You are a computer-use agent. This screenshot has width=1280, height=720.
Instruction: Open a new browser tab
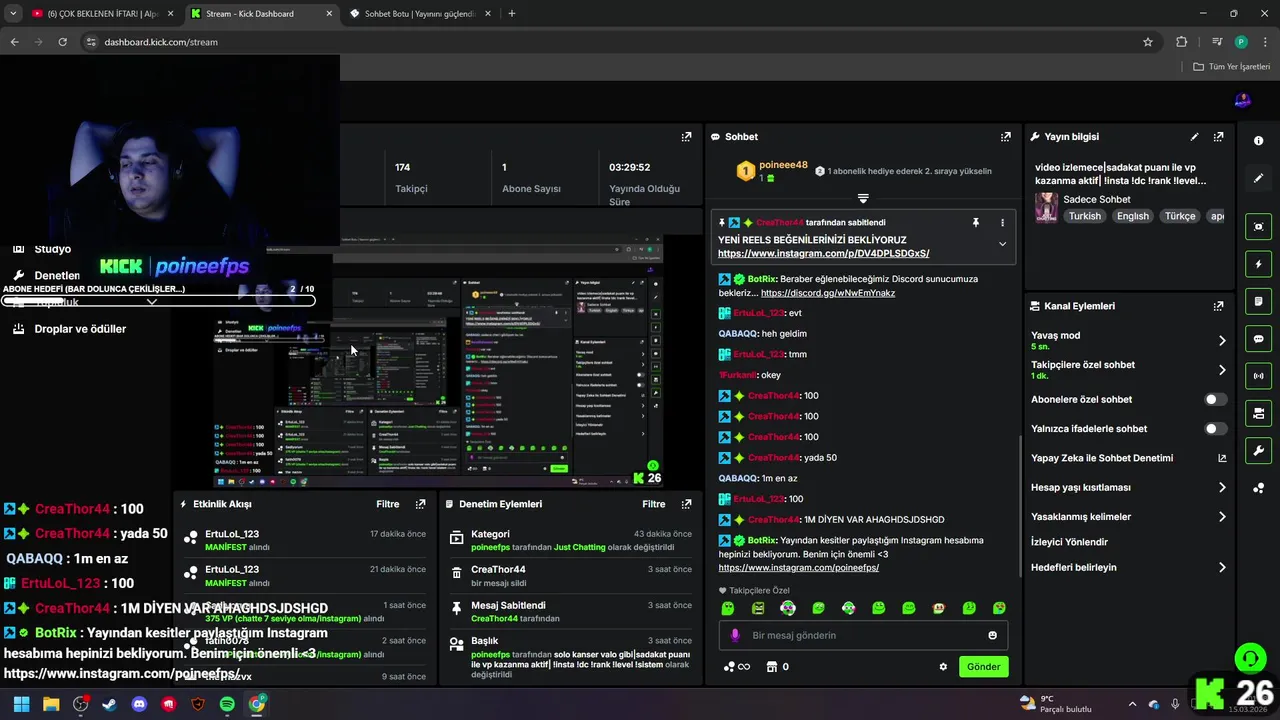(x=512, y=14)
